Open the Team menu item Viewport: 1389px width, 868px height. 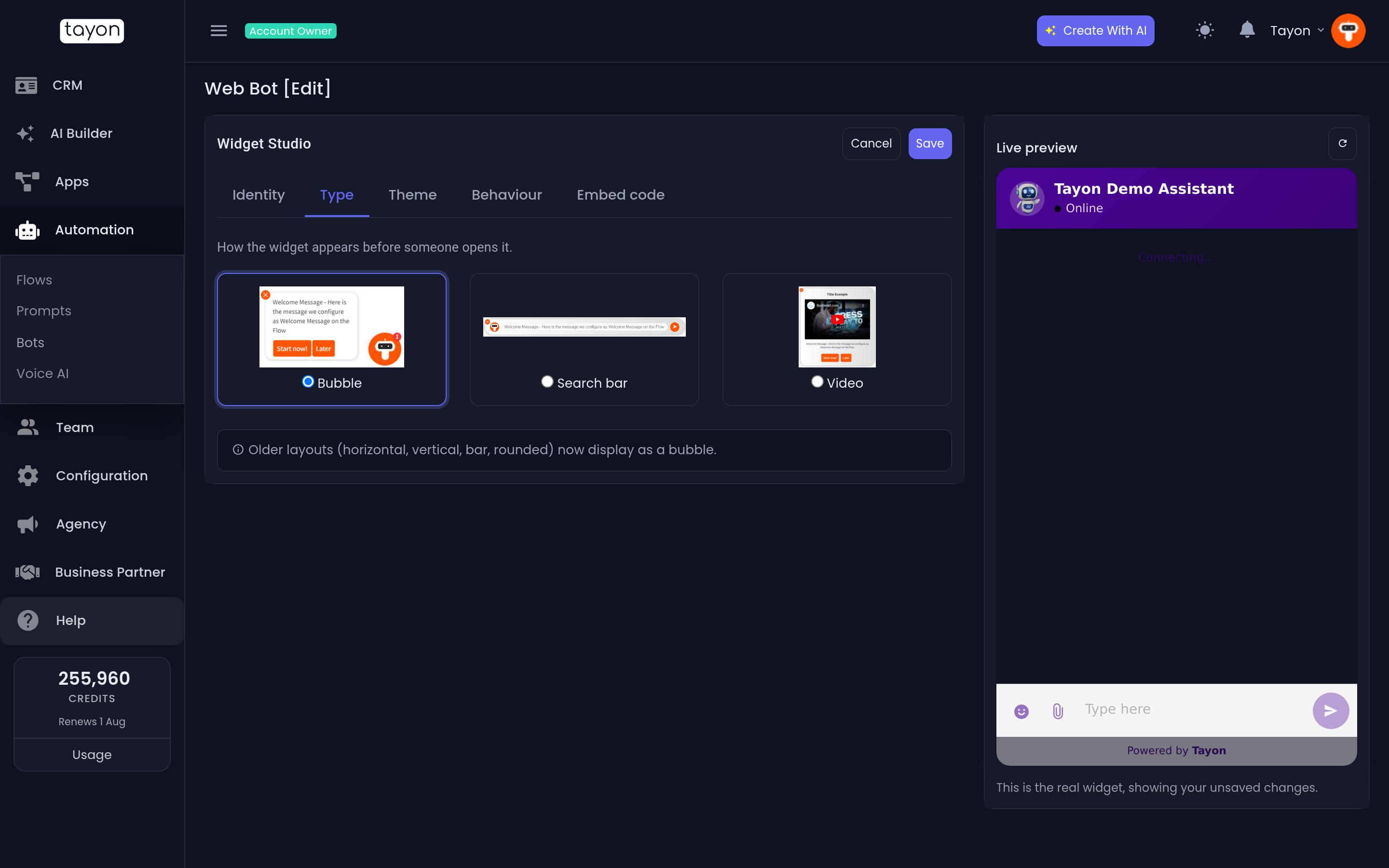(x=92, y=427)
